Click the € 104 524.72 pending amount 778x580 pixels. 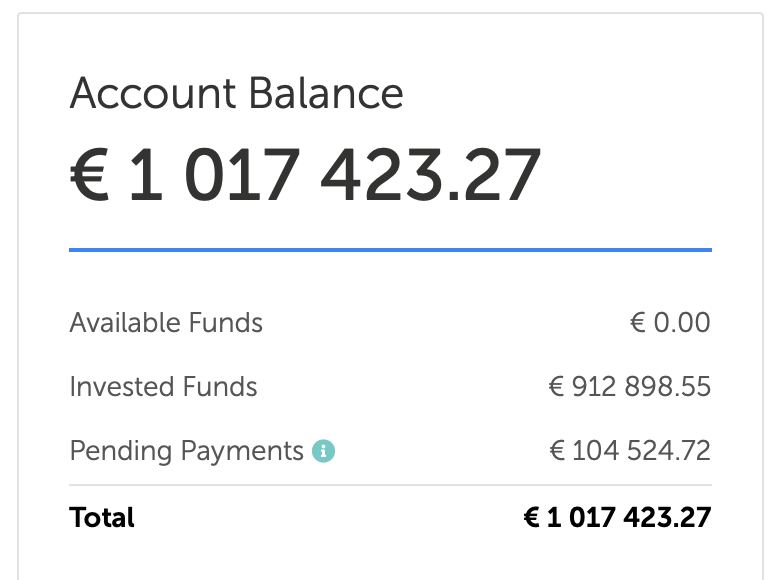(630, 451)
